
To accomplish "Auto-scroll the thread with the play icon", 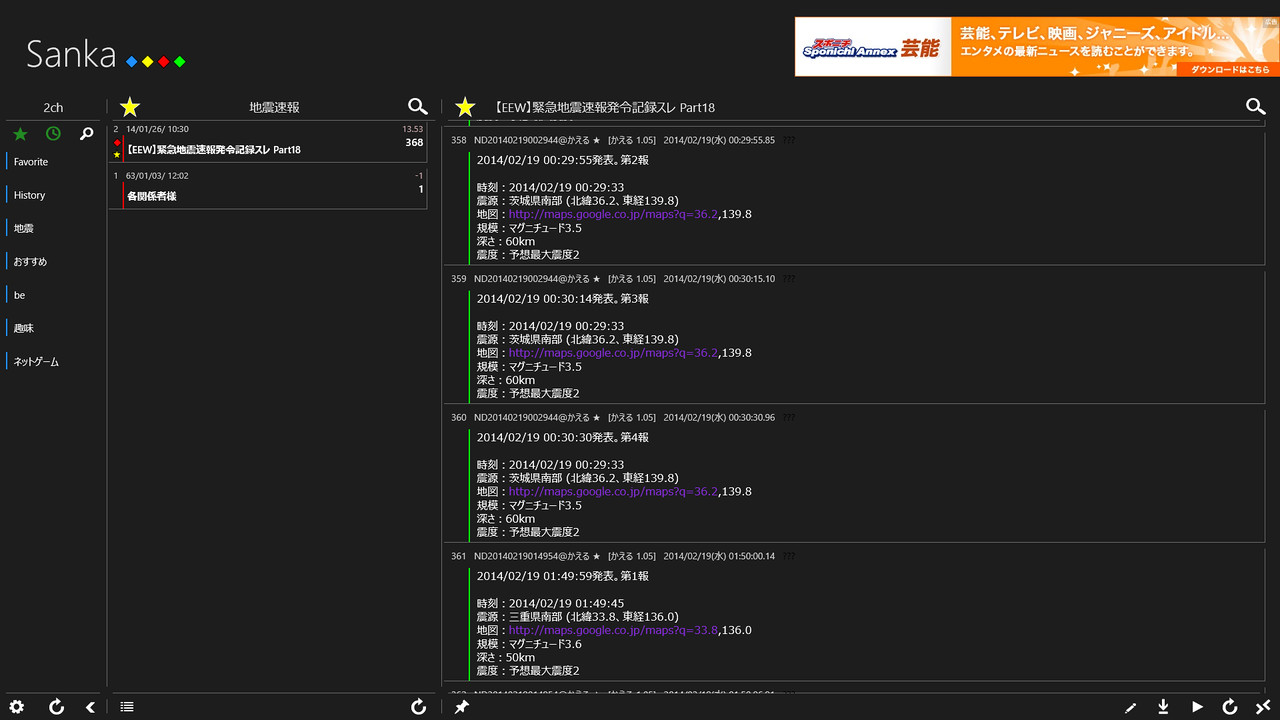I will coord(1197,707).
